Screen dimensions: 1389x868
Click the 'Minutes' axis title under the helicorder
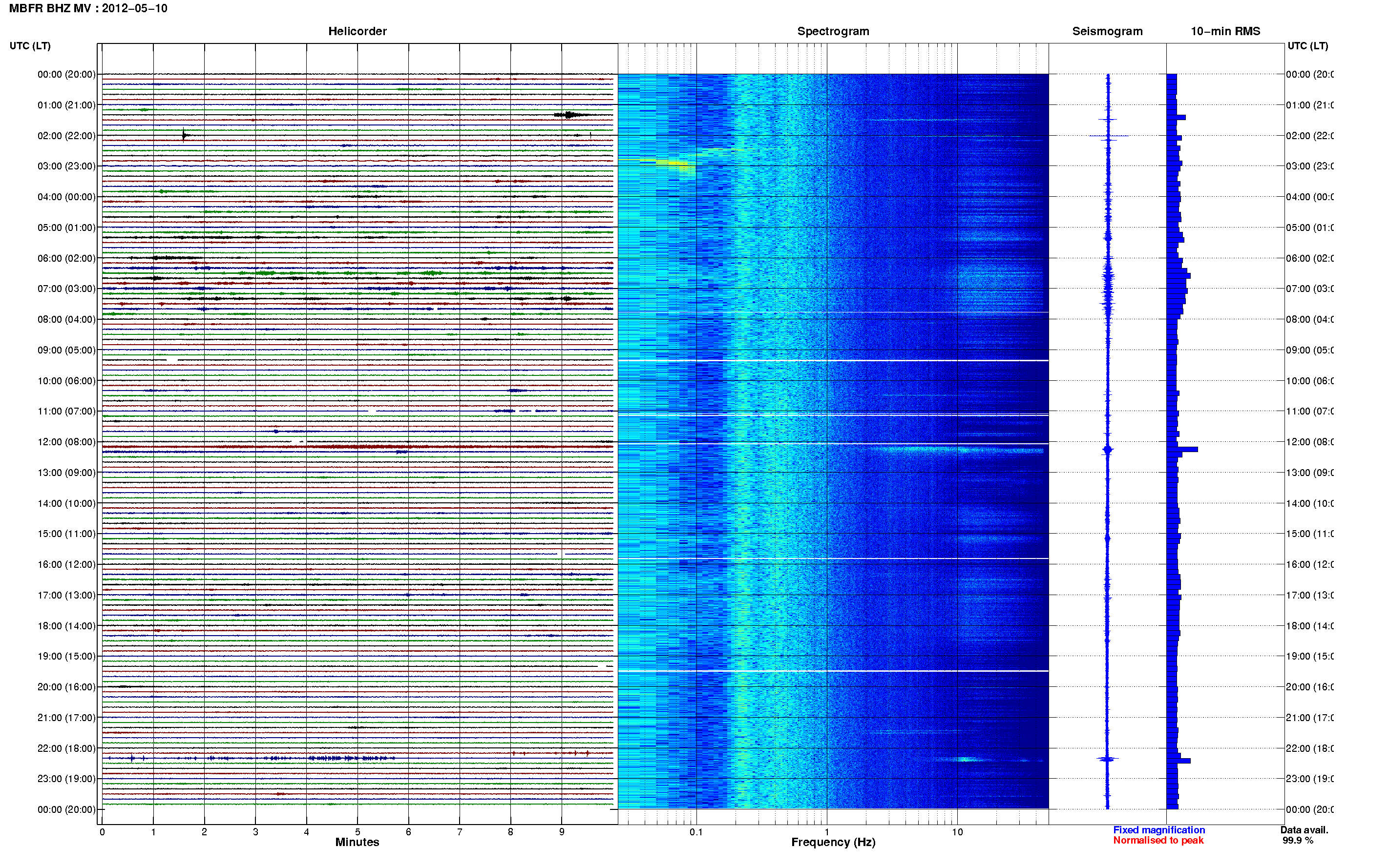[357, 842]
